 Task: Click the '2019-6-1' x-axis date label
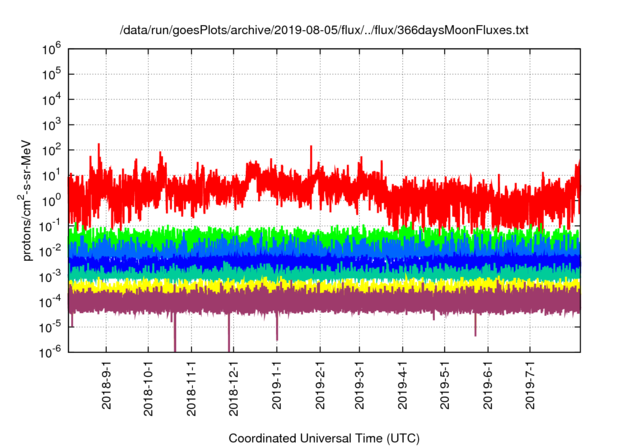click(488, 384)
